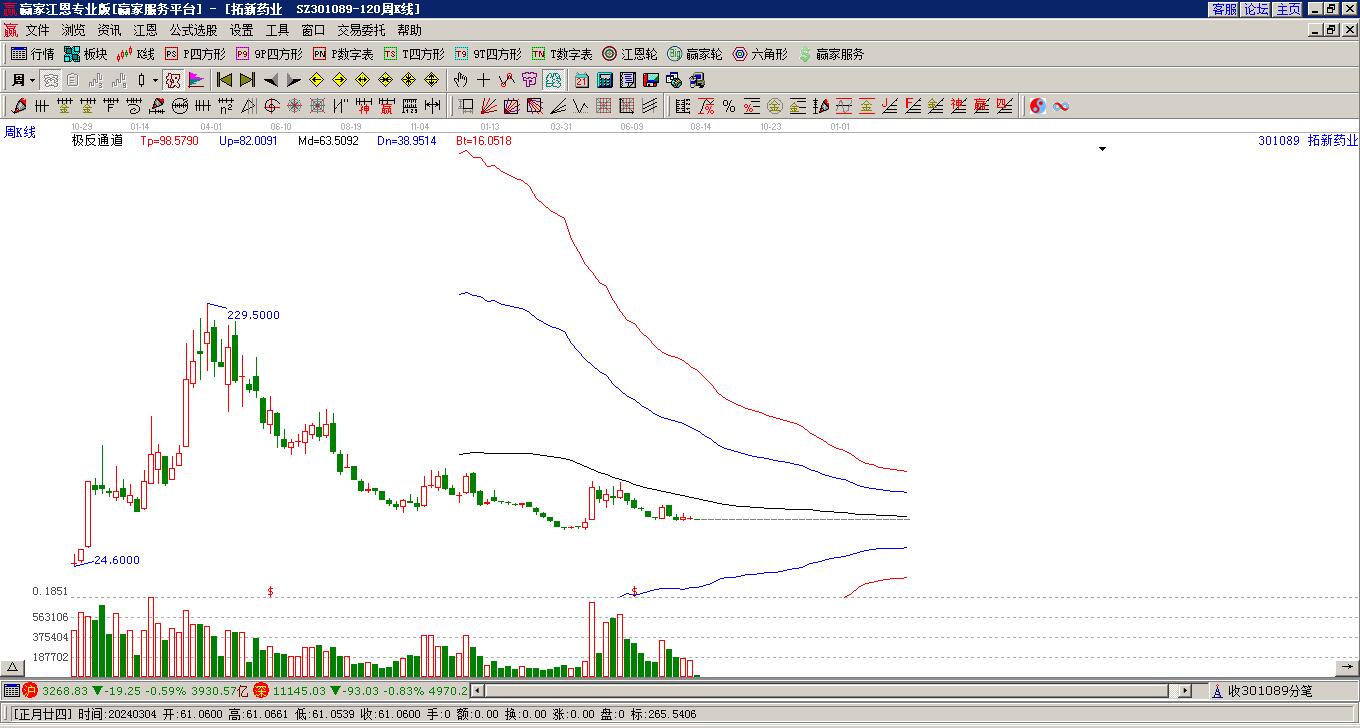Open the 交易委托 menu

click(361, 30)
